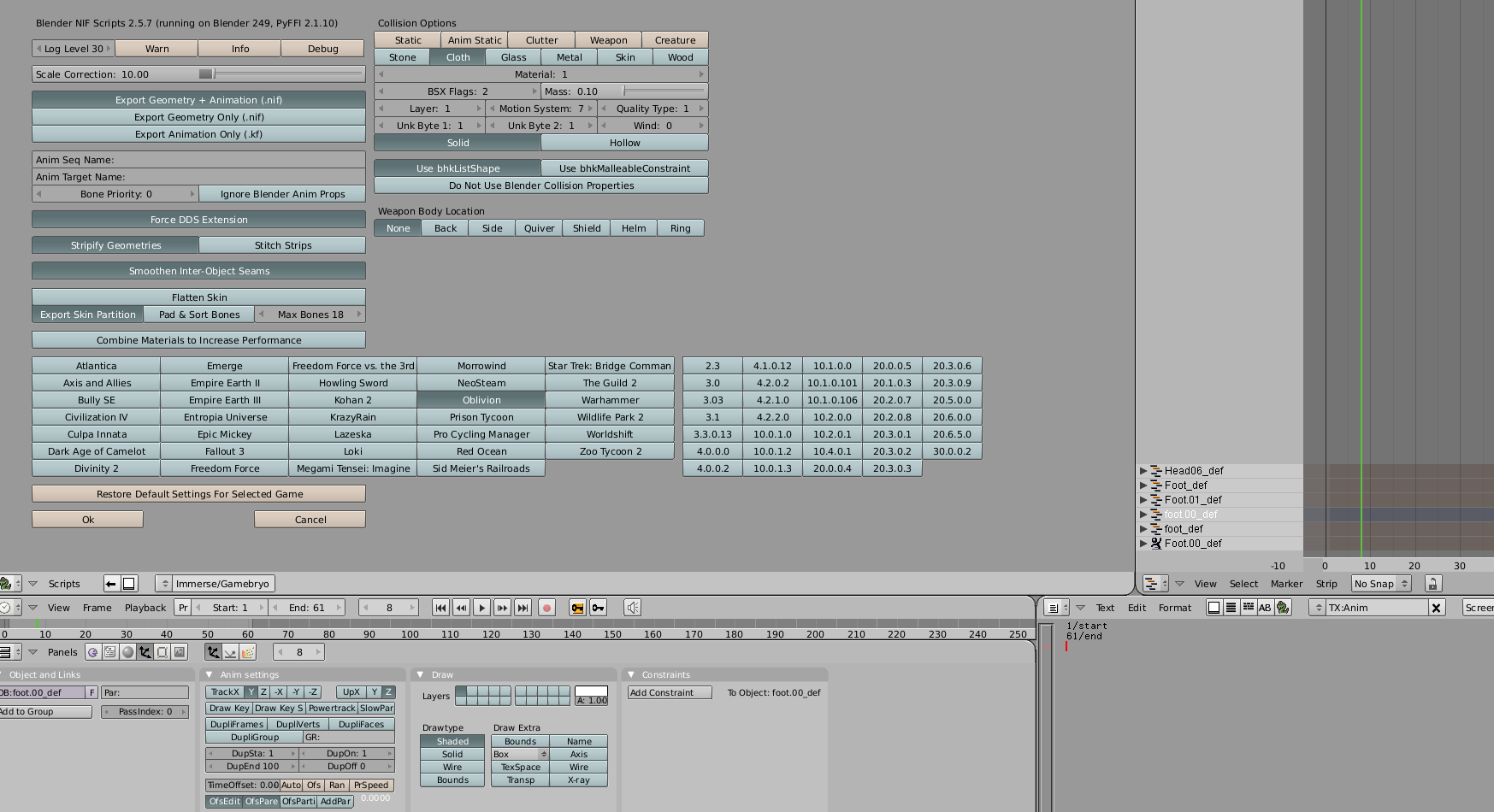The height and width of the screenshot is (812, 1494).
Task: Expand Head06_def in the NLA list
Action: pos(1143,471)
